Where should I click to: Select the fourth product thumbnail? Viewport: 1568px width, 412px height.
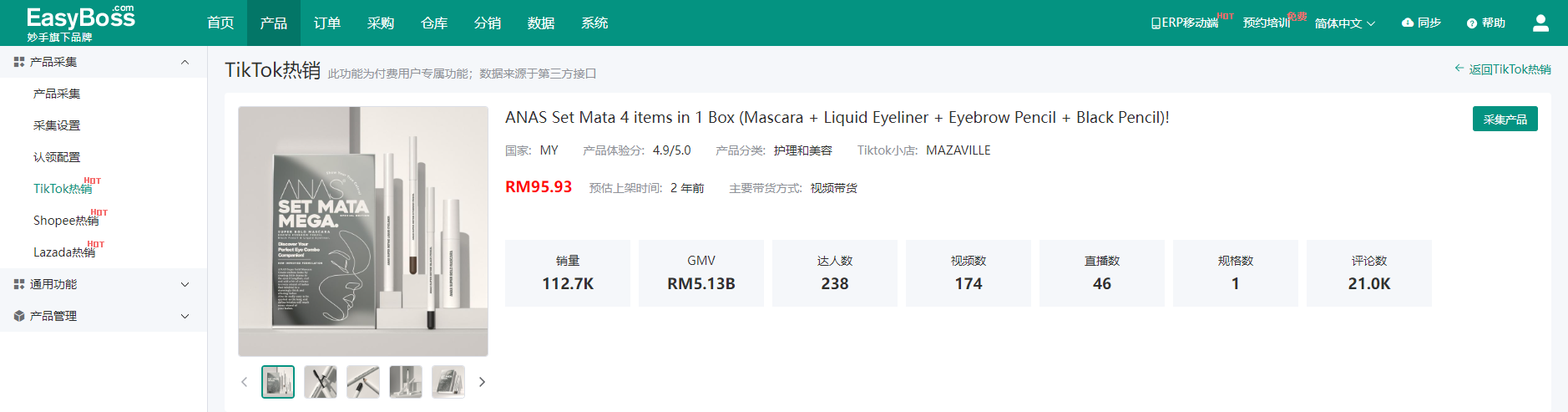point(406,382)
